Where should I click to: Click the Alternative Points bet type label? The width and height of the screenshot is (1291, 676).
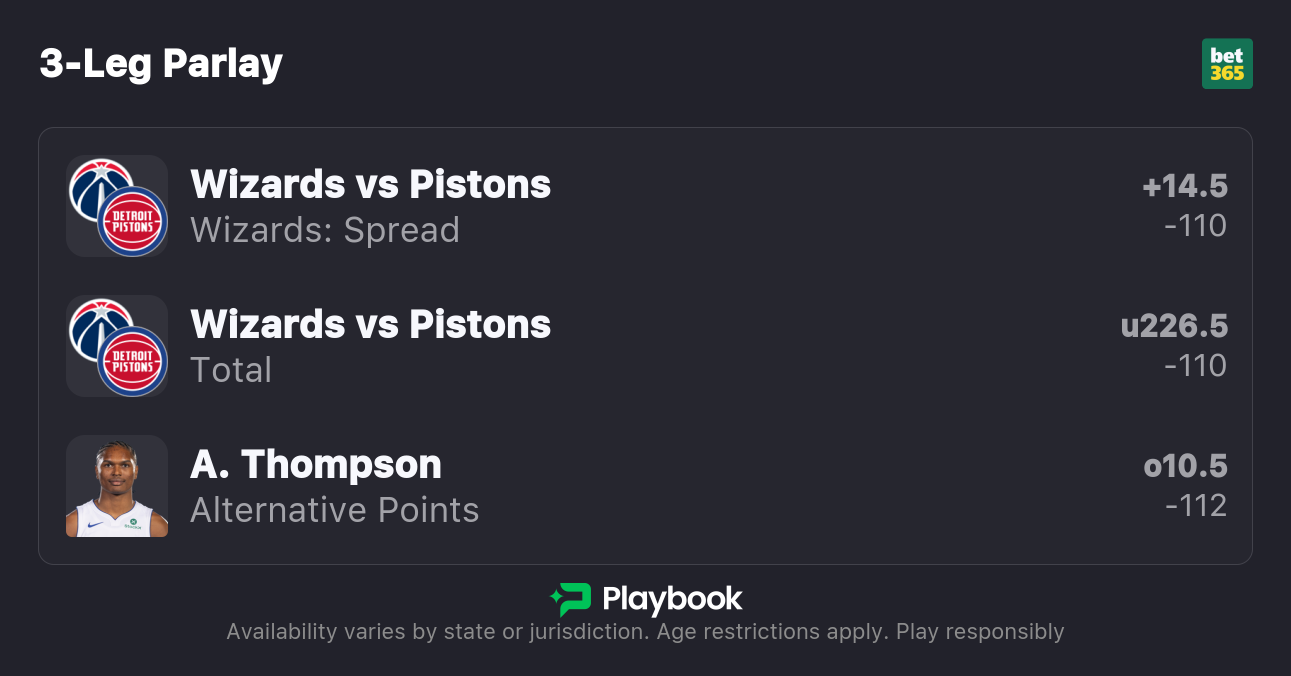click(x=335, y=510)
